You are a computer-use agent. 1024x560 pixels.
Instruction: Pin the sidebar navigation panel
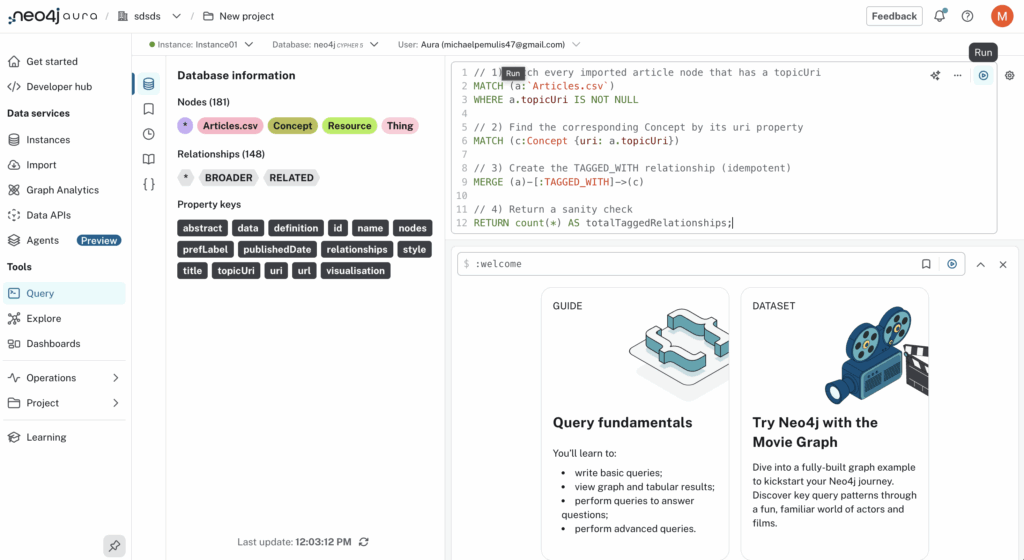pyautogui.click(x=114, y=546)
